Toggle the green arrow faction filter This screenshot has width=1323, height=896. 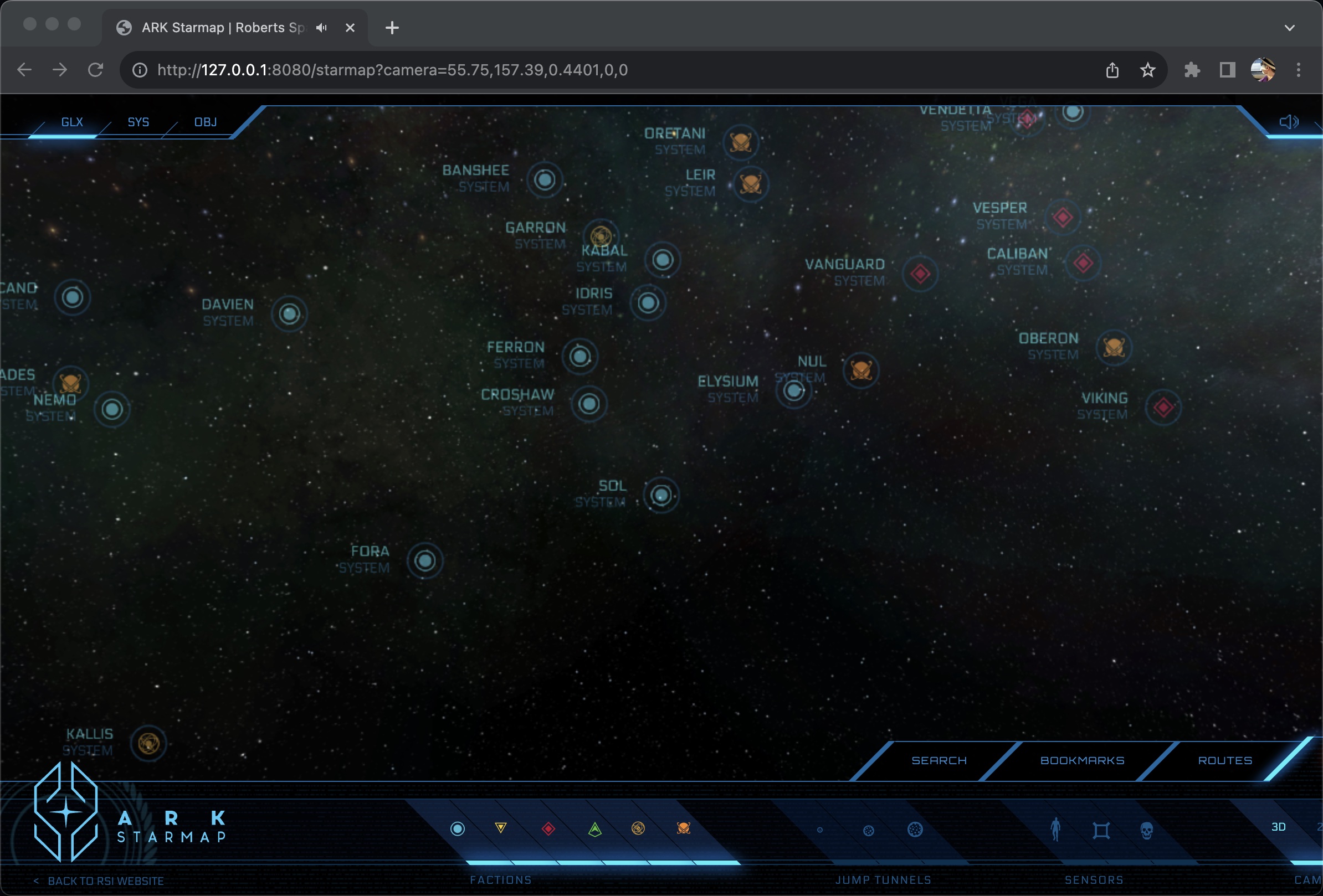click(594, 829)
